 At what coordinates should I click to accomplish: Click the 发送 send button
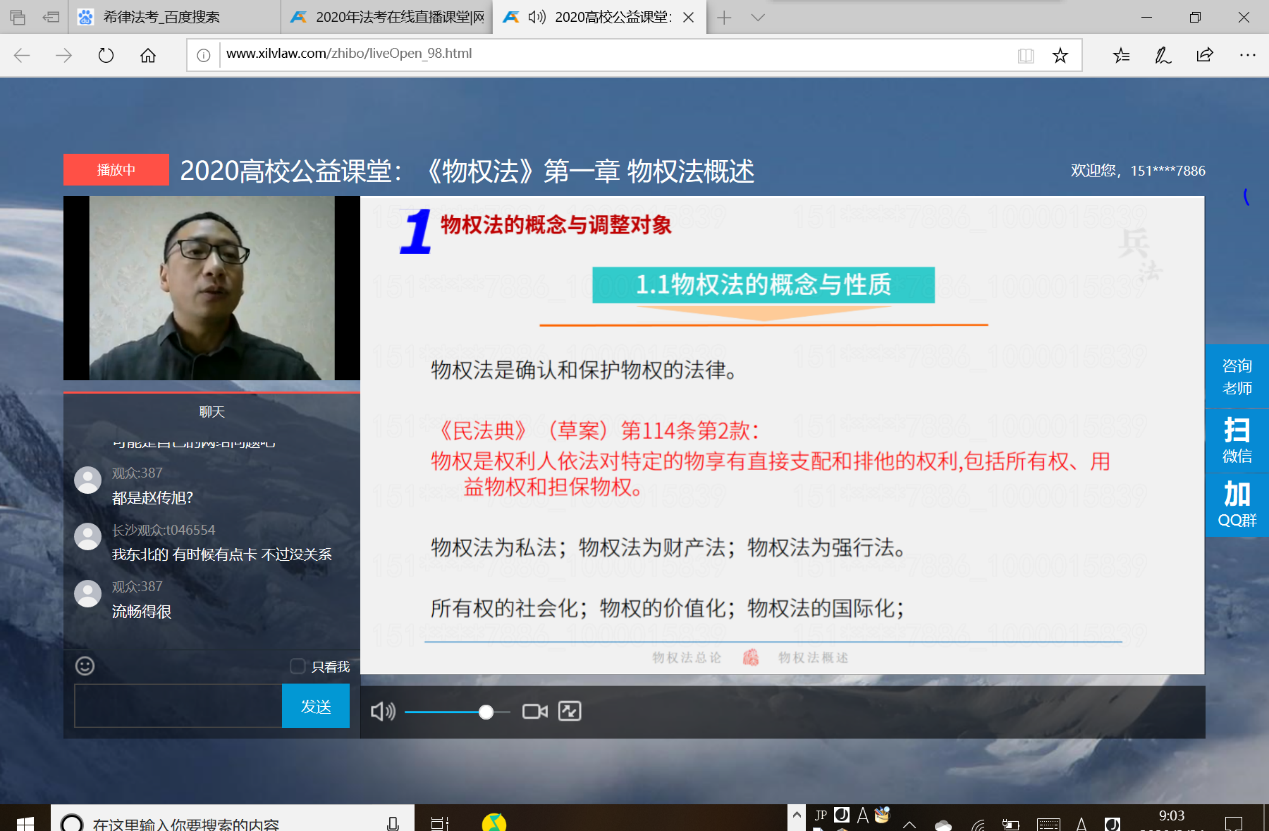pos(316,706)
